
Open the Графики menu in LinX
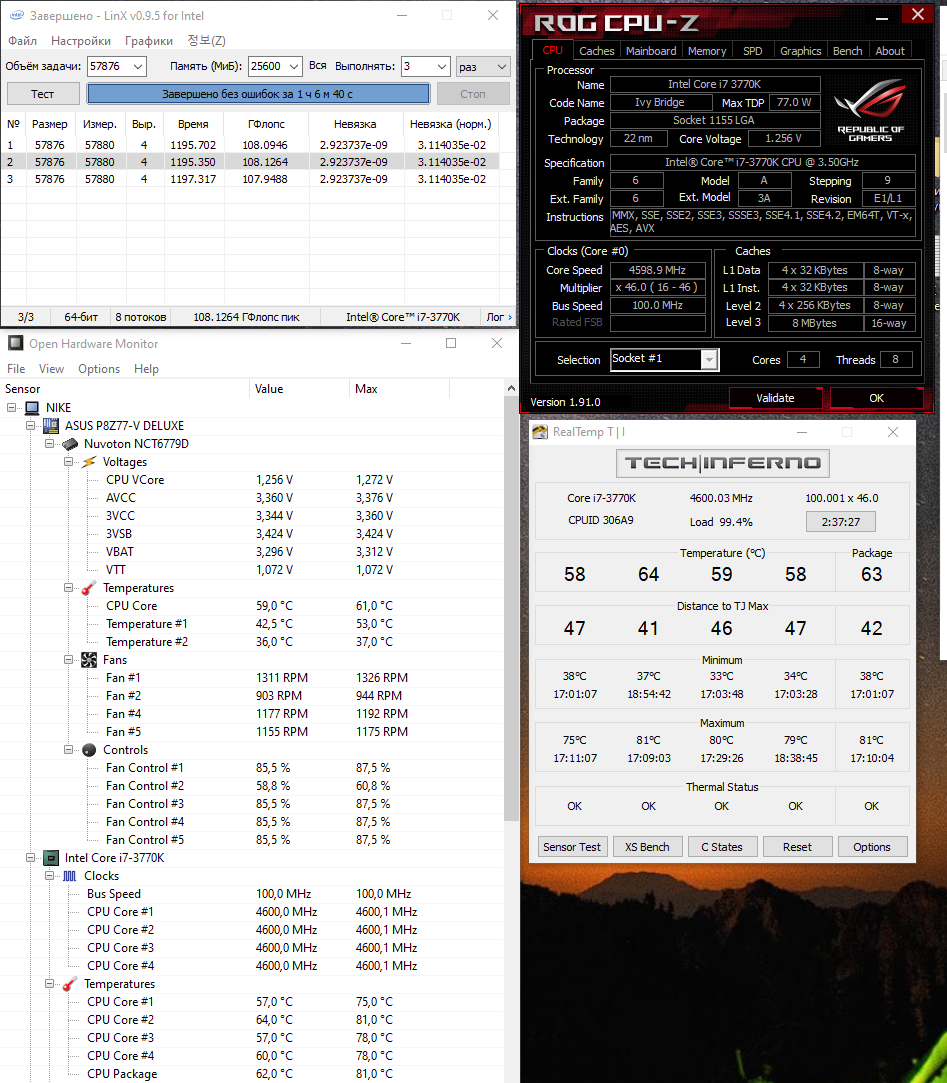149,41
